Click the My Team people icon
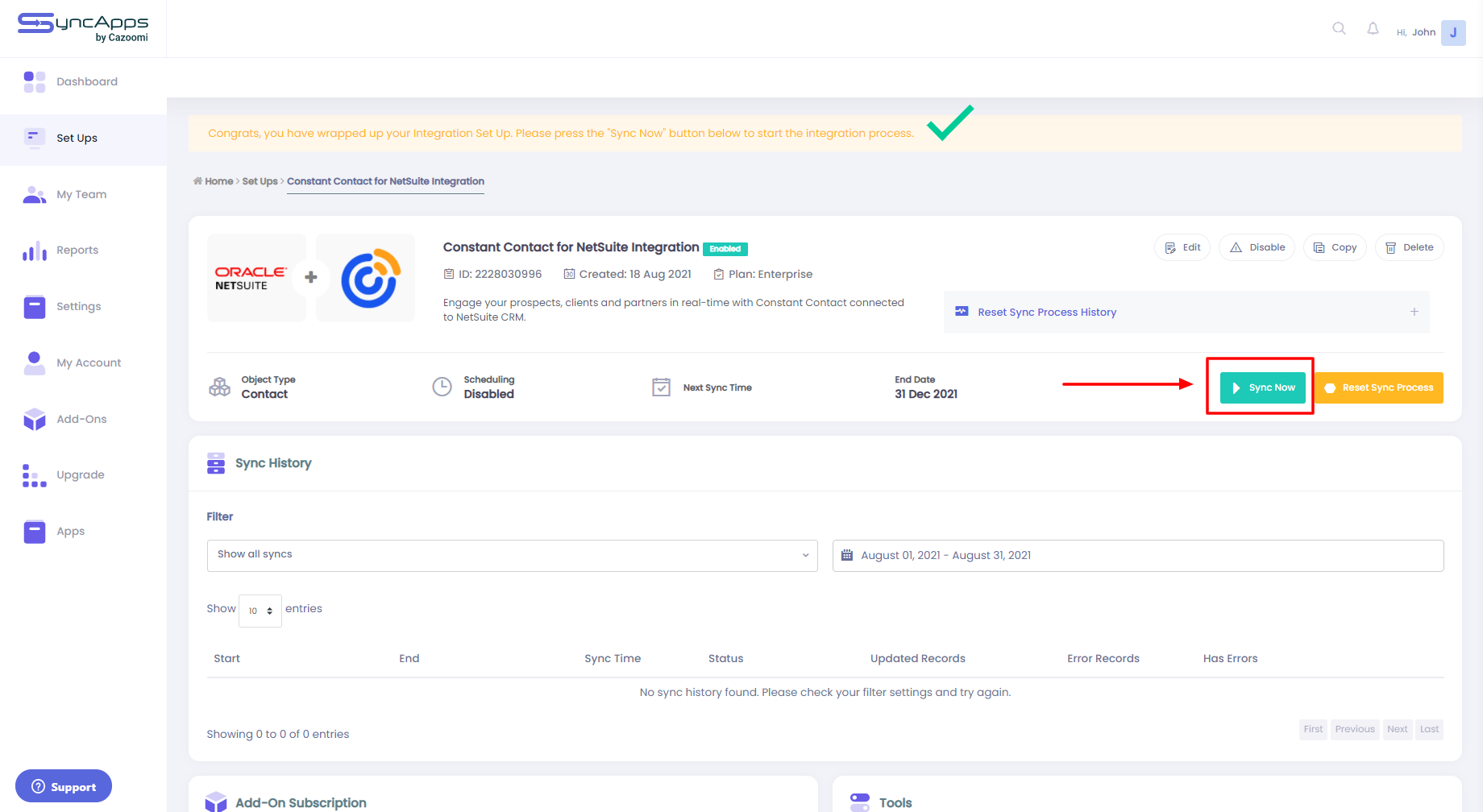Image resolution: width=1483 pixels, height=812 pixels. [35, 195]
